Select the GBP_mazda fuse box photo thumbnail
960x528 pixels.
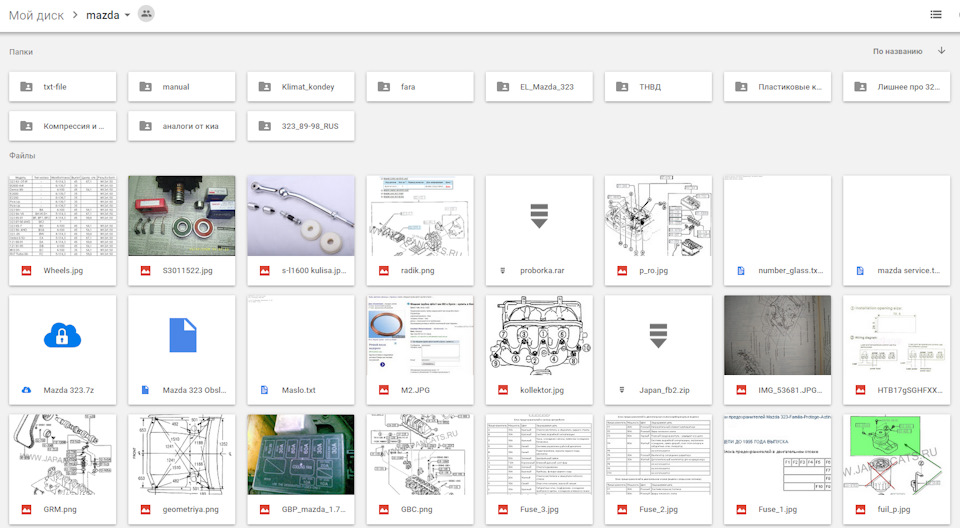[x=301, y=454]
